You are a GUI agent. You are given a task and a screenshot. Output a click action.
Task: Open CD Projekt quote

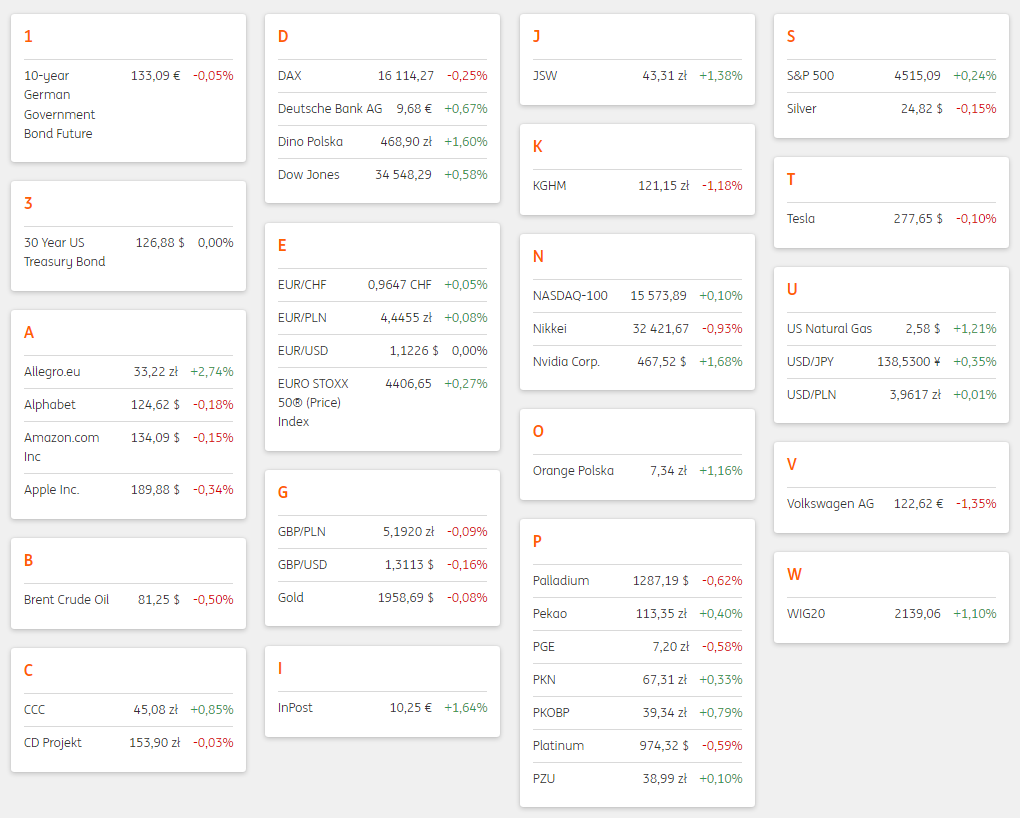[53, 743]
